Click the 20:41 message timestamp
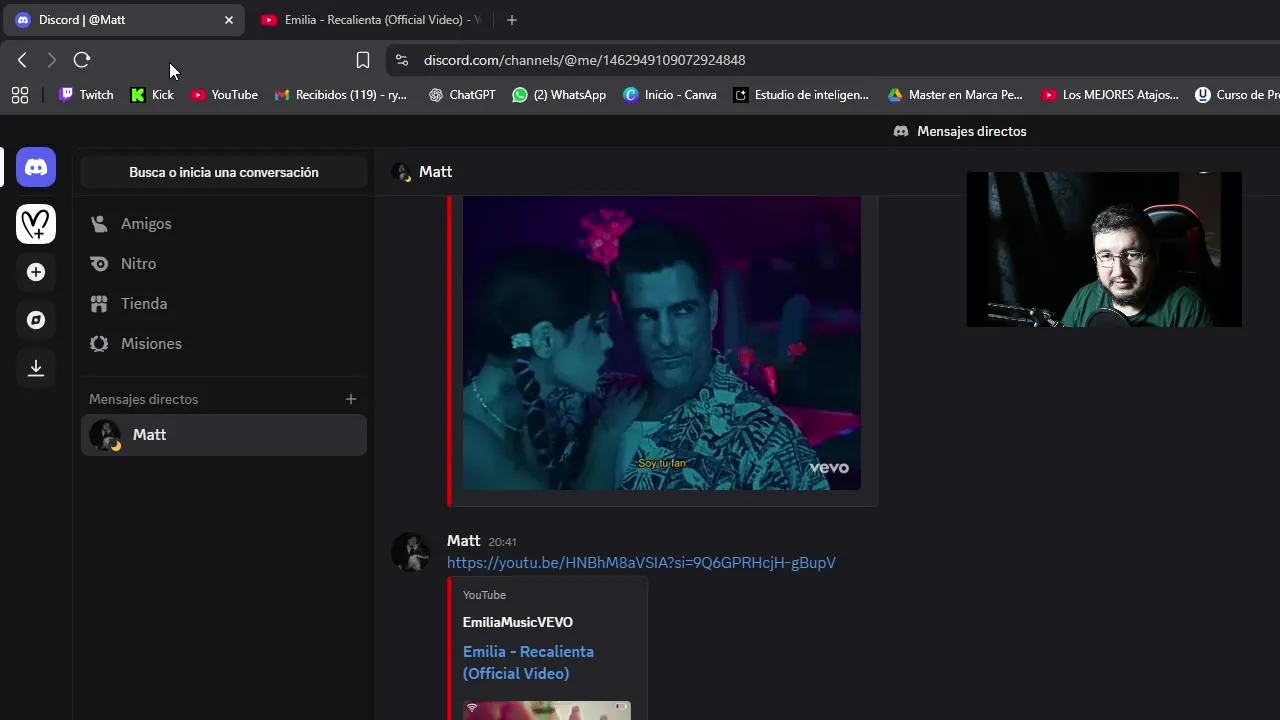Image resolution: width=1280 pixels, height=720 pixels. (502, 542)
